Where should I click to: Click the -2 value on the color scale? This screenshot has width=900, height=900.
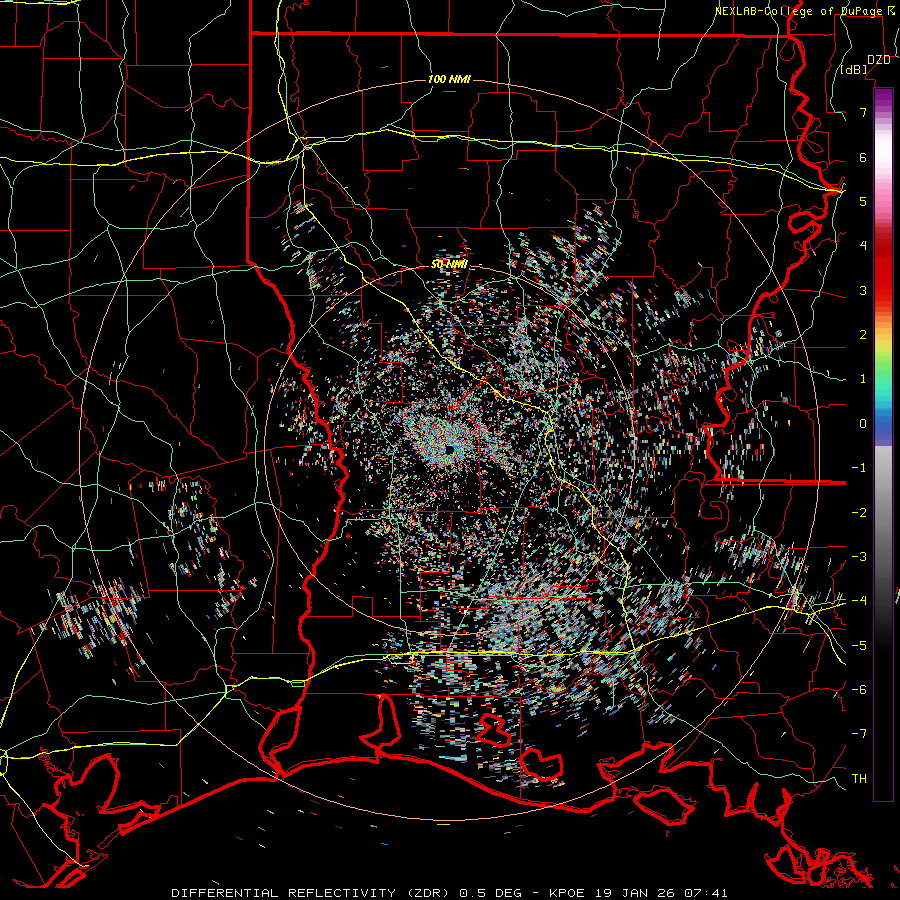859,512
